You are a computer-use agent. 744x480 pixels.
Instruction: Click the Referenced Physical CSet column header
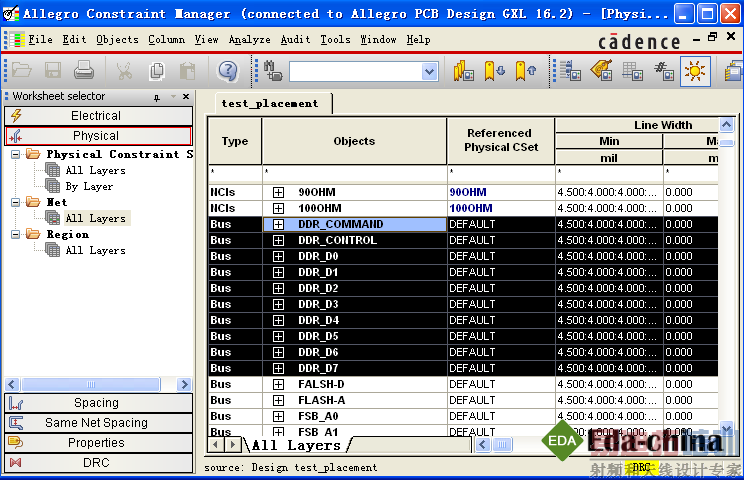pyautogui.click(x=501, y=141)
